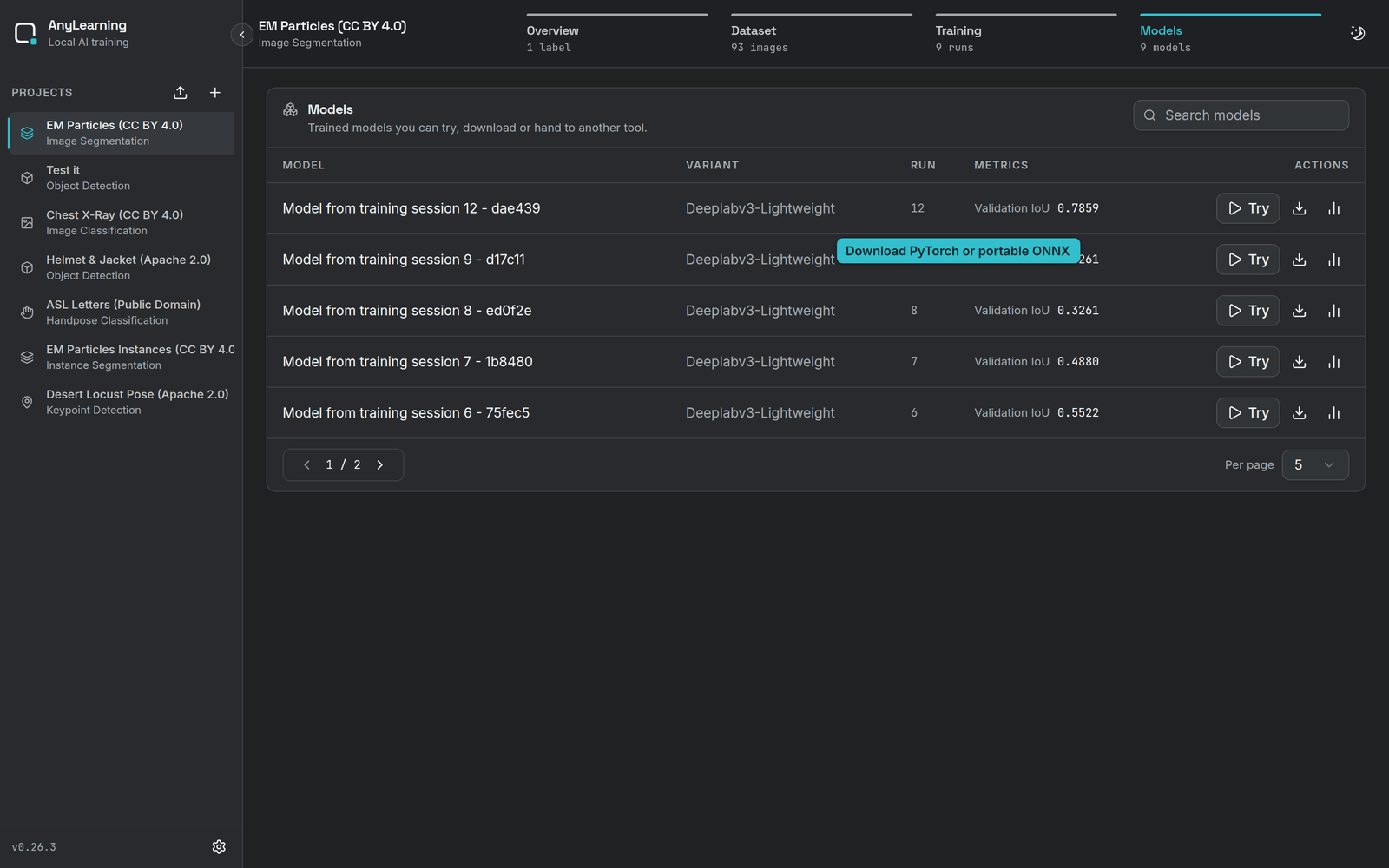This screenshot has width=1389, height=868.
Task: Click the Validation IoU 0.7859 metric
Action: click(x=1037, y=208)
